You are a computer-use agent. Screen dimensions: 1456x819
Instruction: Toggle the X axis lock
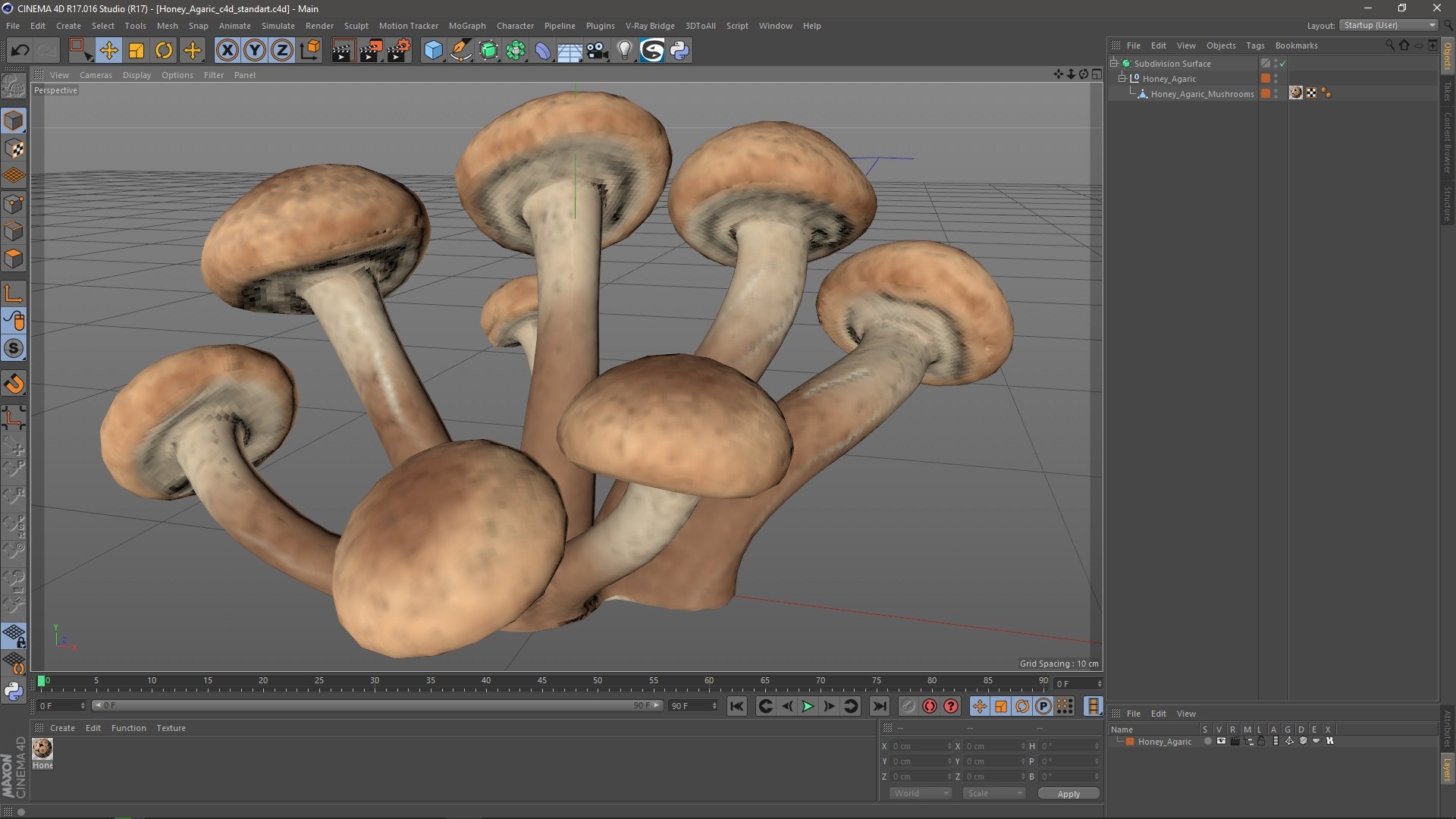point(227,51)
